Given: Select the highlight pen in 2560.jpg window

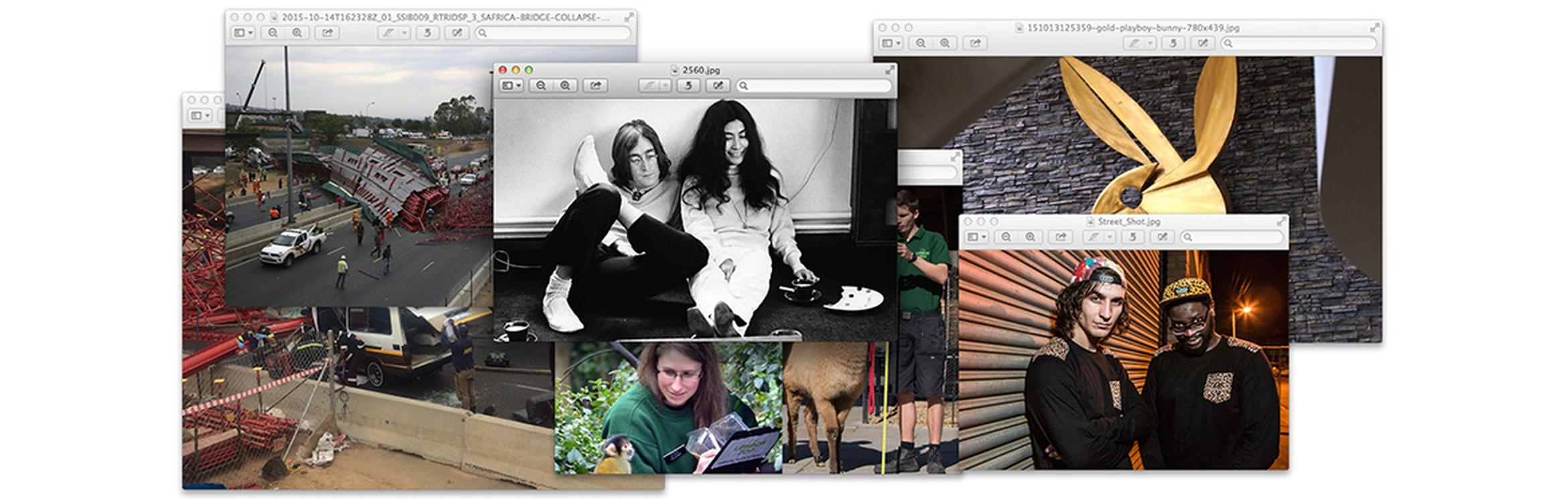Looking at the screenshot, I should click(649, 86).
